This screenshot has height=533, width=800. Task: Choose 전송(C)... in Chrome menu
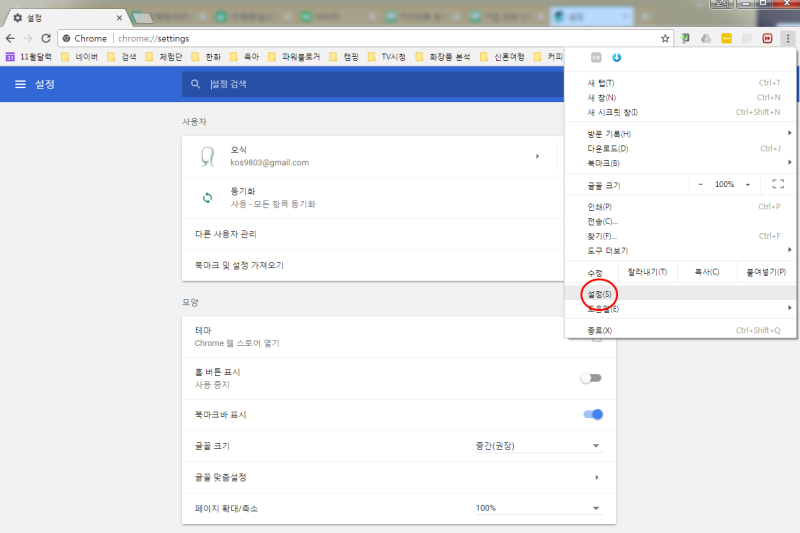(680, 221)
